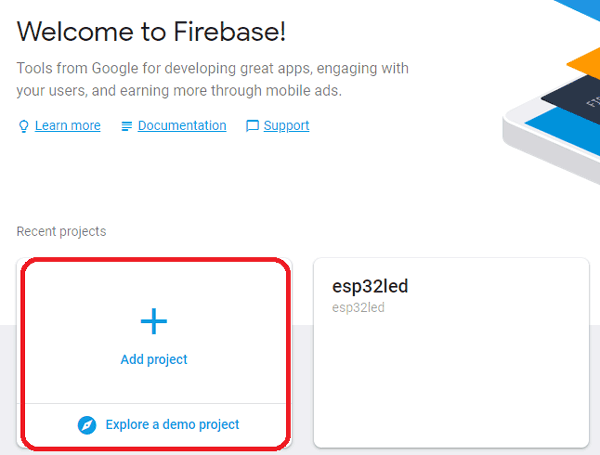Click the Recent projects heading
This screenshot has height=455, width=600.
[61, 232]
